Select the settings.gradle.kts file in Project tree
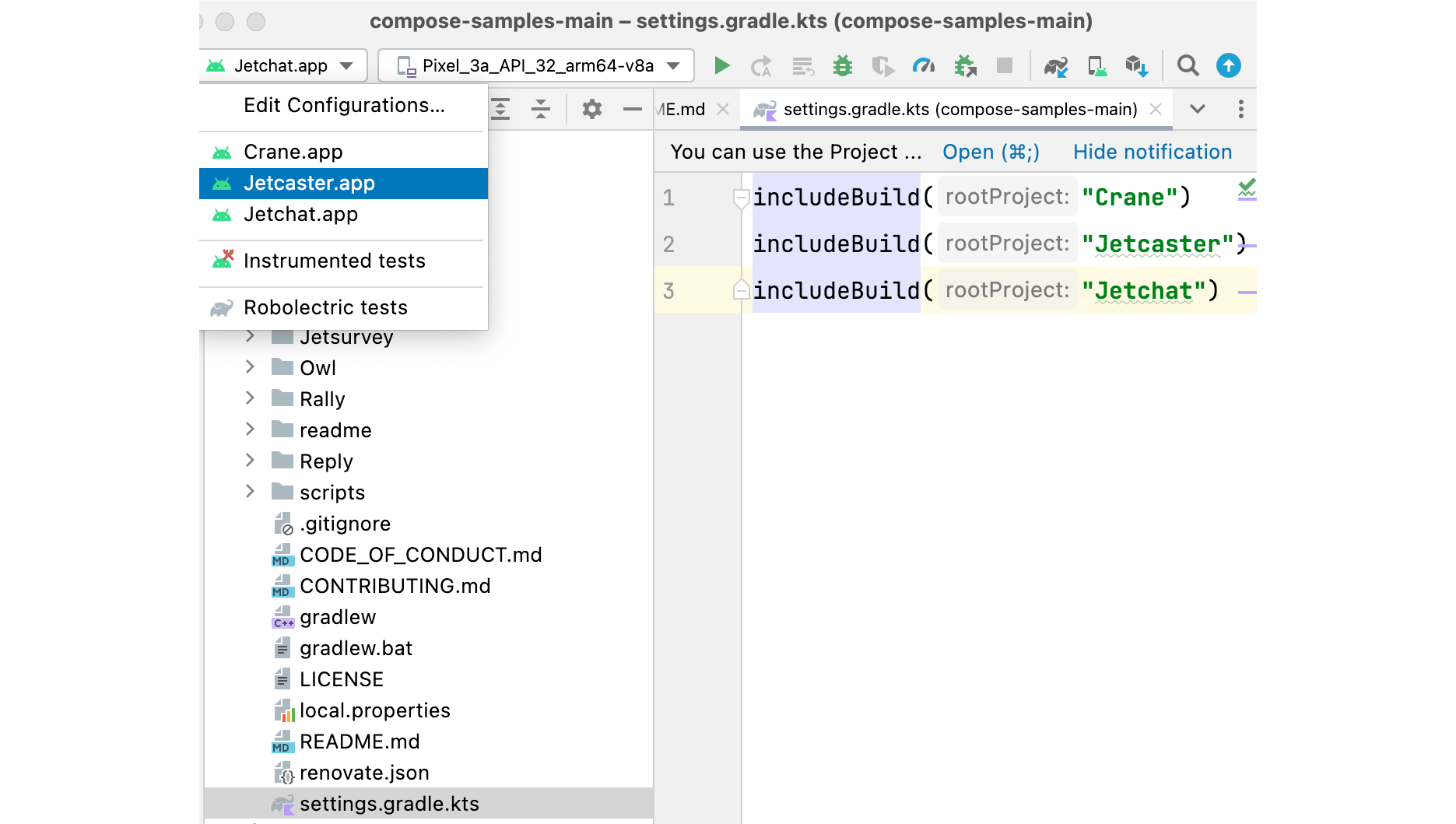Viewport: 1456px width, 824px height. pos(390,803)
